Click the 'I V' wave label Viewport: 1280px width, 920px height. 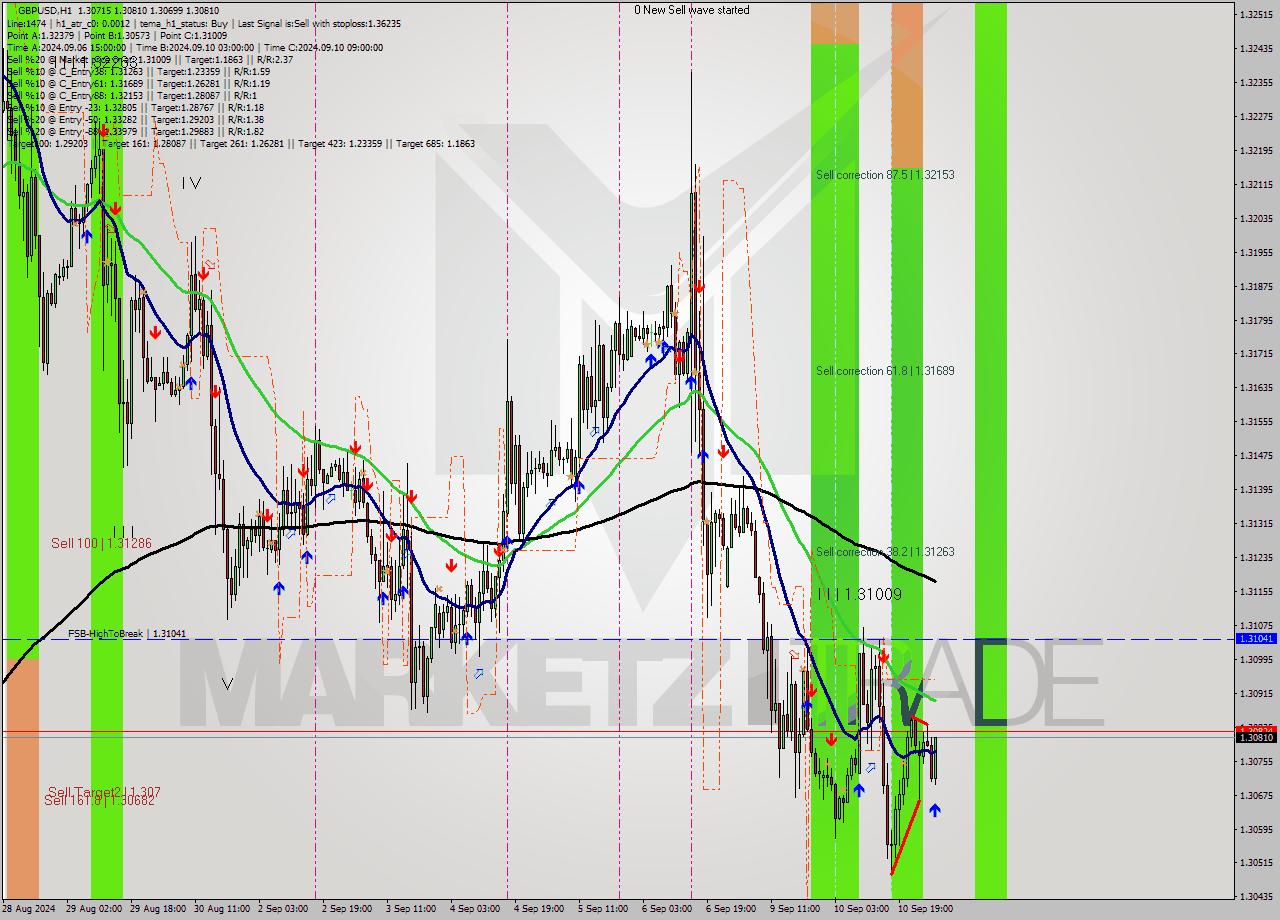(192, 183)
